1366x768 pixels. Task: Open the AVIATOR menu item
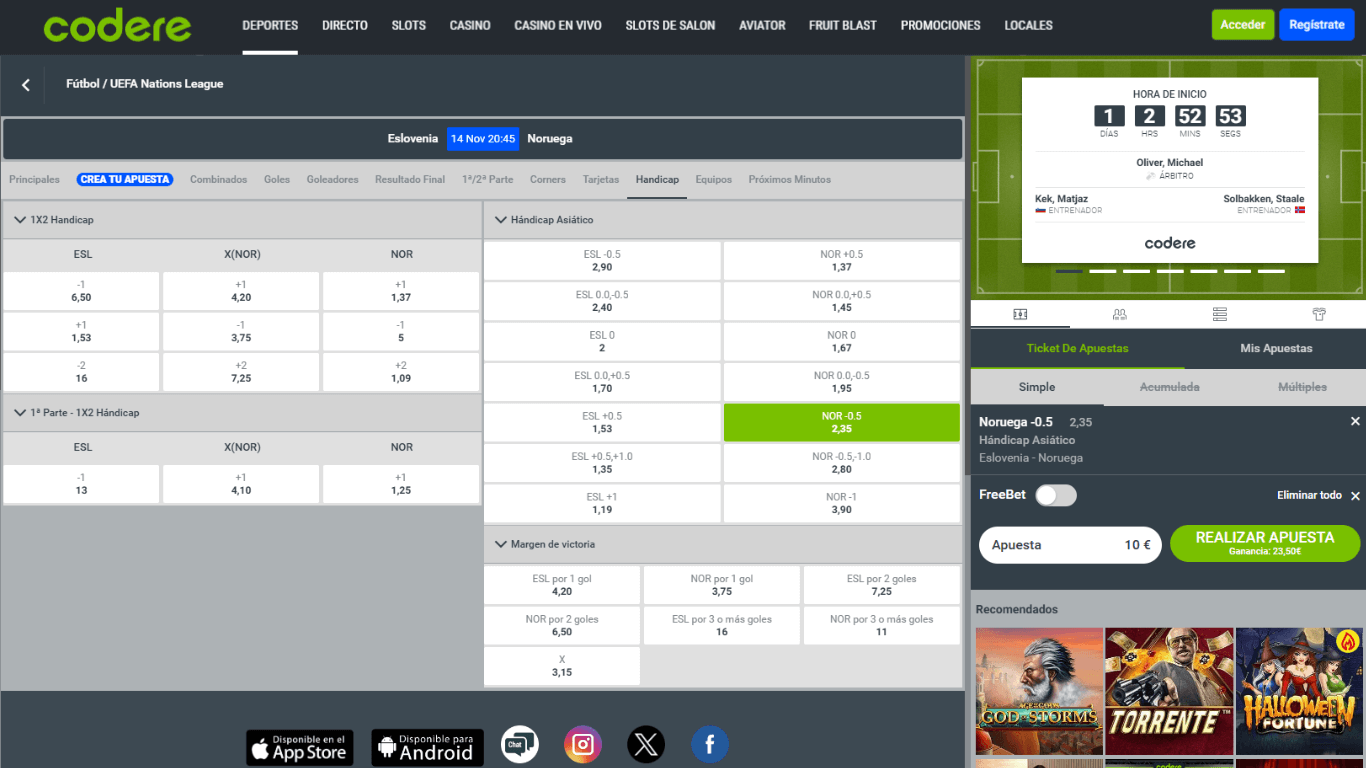tap(762, 26)
